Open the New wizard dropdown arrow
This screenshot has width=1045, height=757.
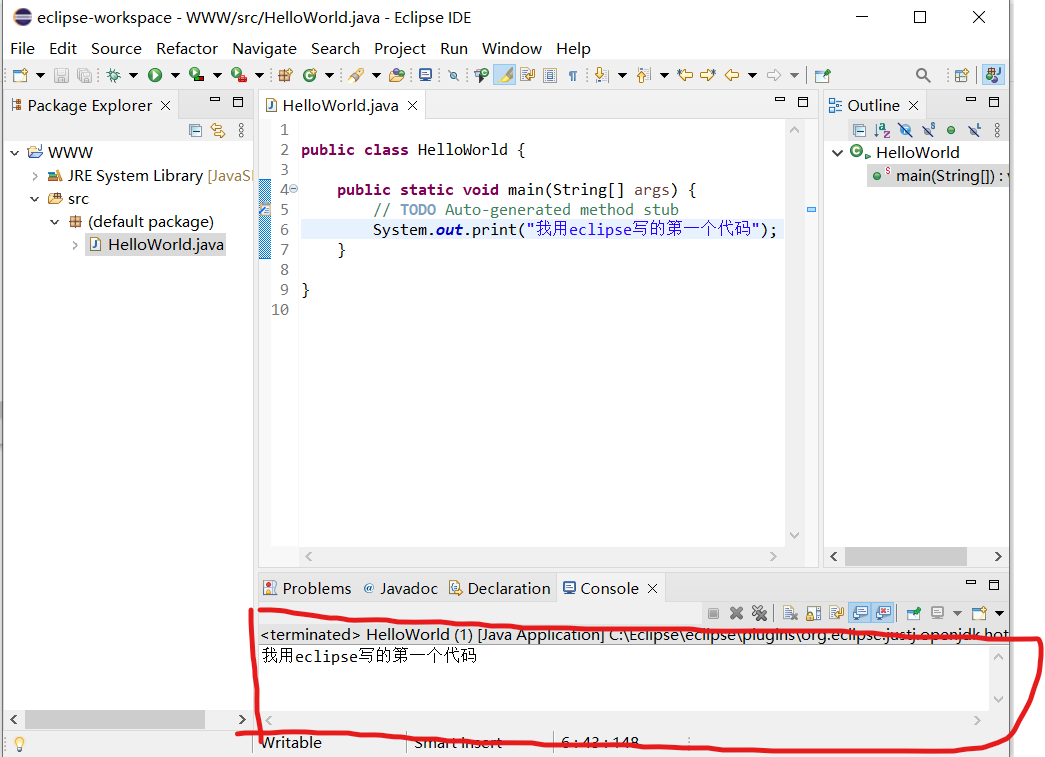point(40,75)
